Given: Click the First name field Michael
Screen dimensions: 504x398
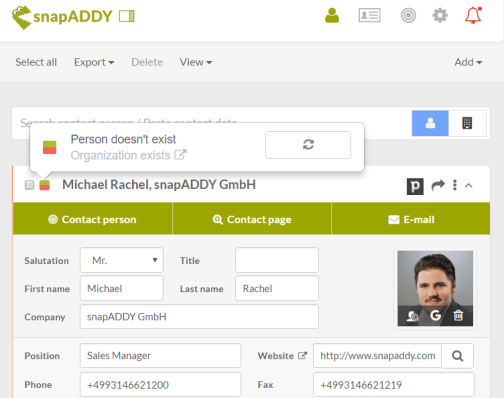Looking at the screenshot, I should pyautogui.click(x=122, y=288).
